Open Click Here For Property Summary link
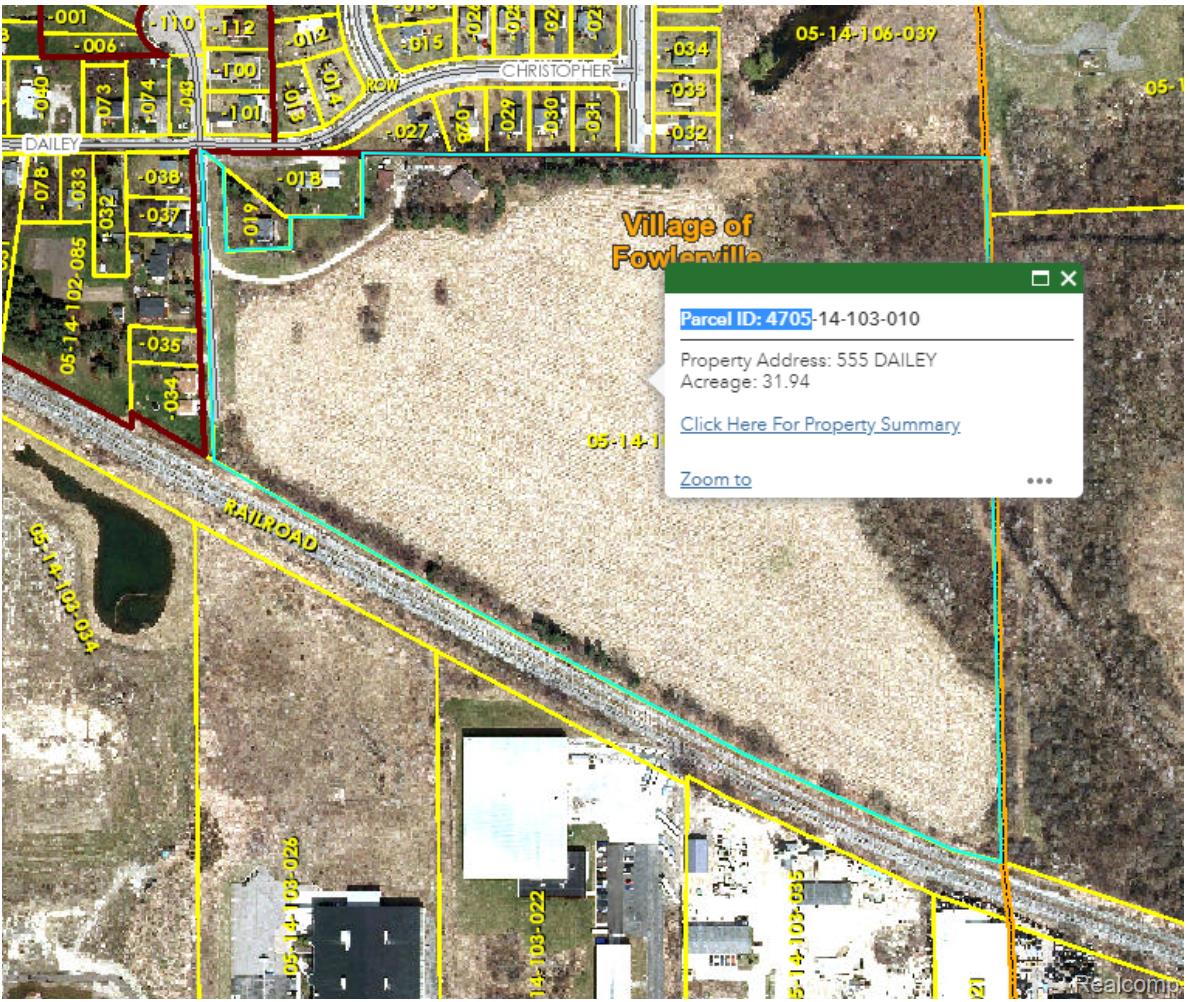The image size is (1190, 1002). tap(820, 424)
